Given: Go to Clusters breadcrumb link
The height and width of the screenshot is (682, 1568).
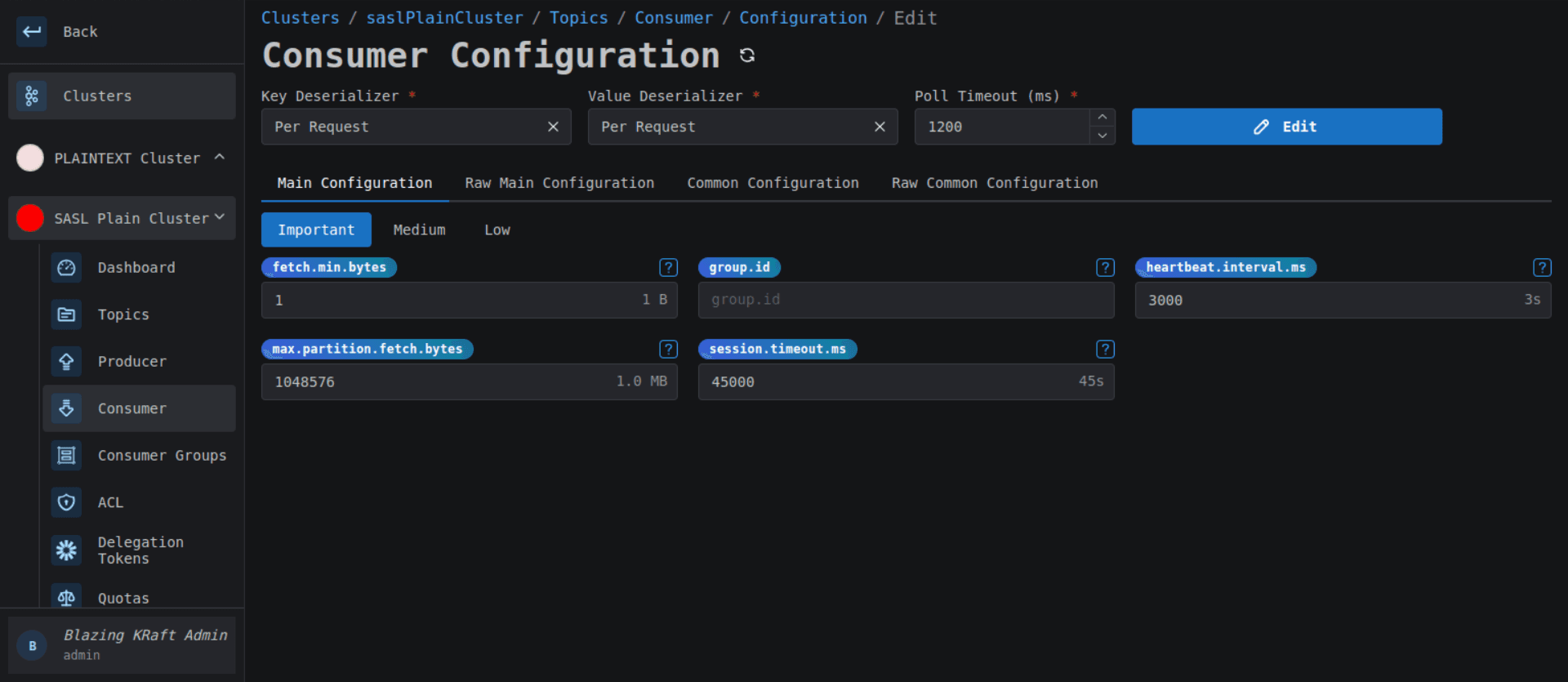Looking at the screenshot, I should coord(300,18).
